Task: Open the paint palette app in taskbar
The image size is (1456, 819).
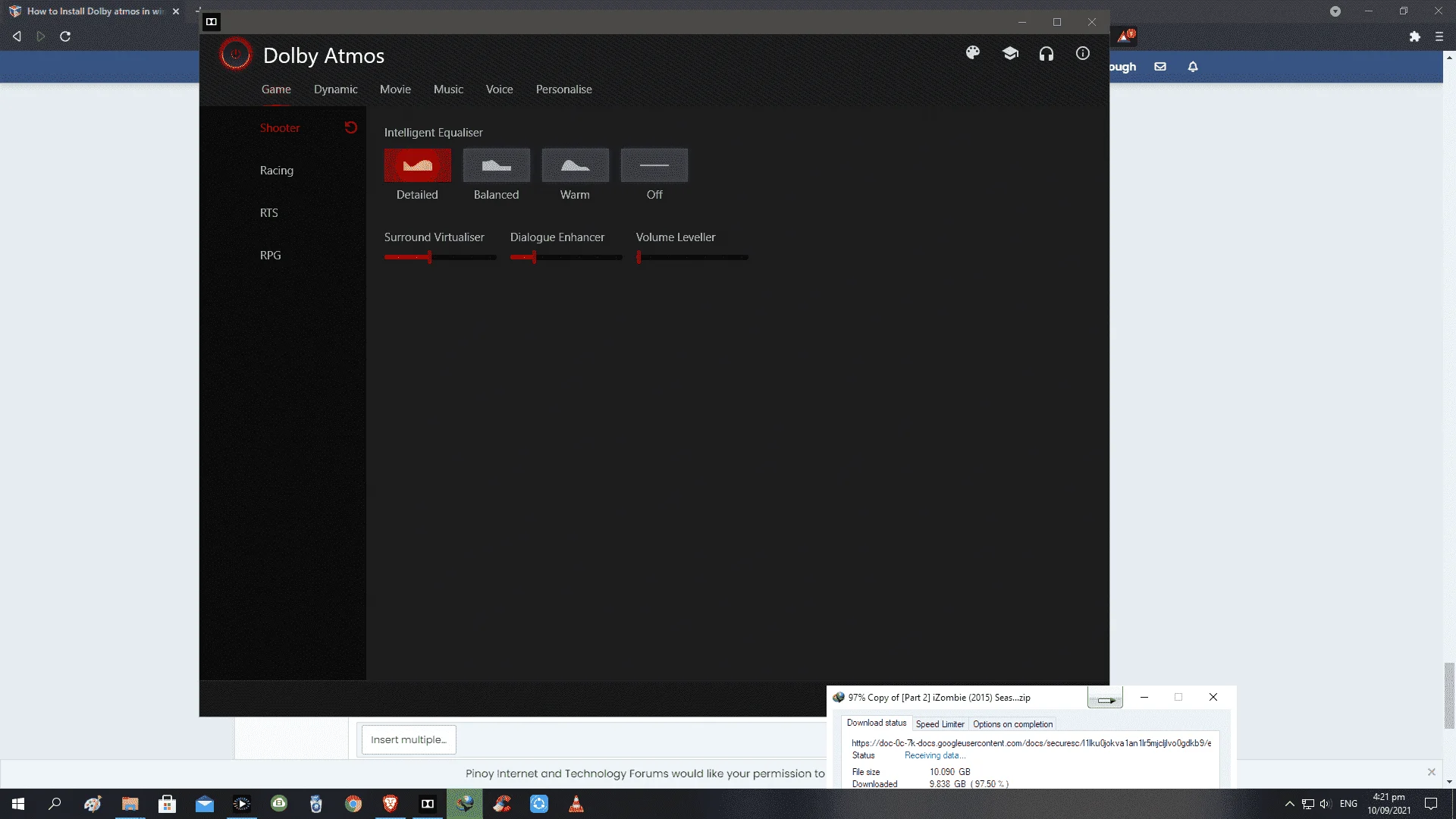Action: tap(93, 804)
